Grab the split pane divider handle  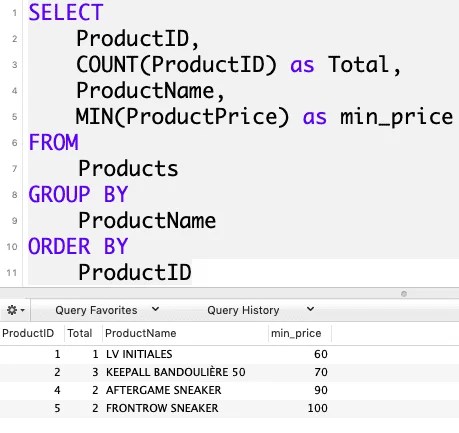(404, 294)
